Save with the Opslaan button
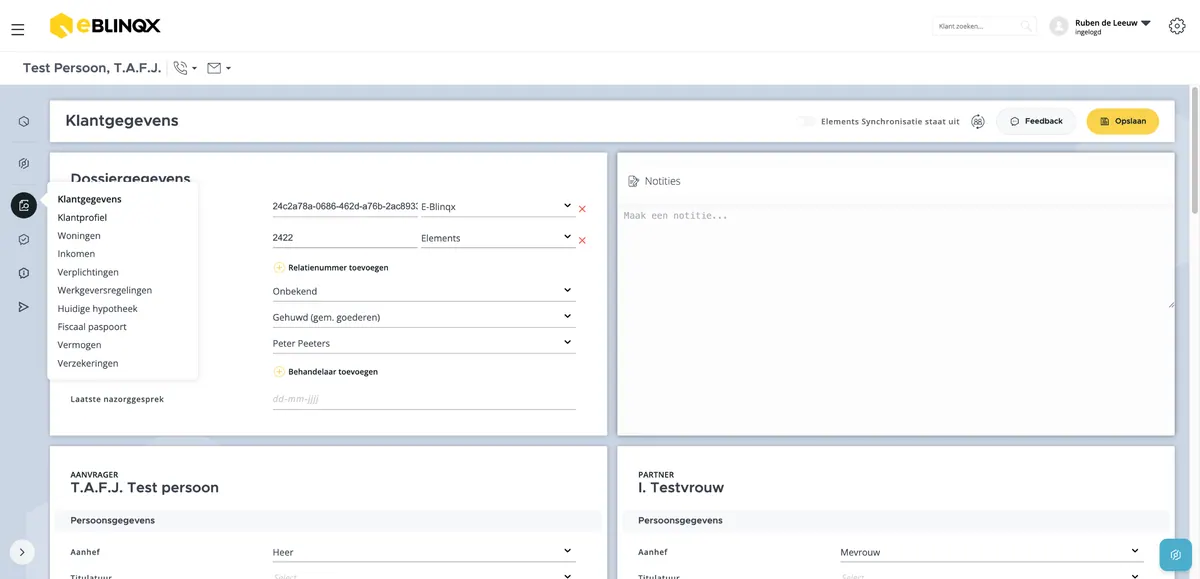Screen dimensions: 1200x579 [1123, 121]
